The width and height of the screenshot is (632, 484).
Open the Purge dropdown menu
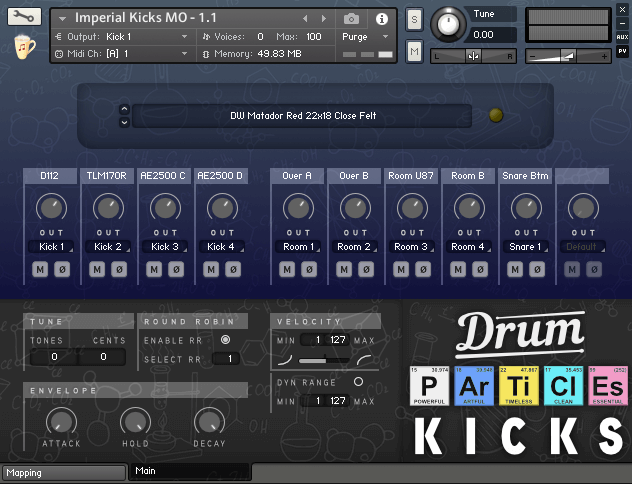[365, 37]
